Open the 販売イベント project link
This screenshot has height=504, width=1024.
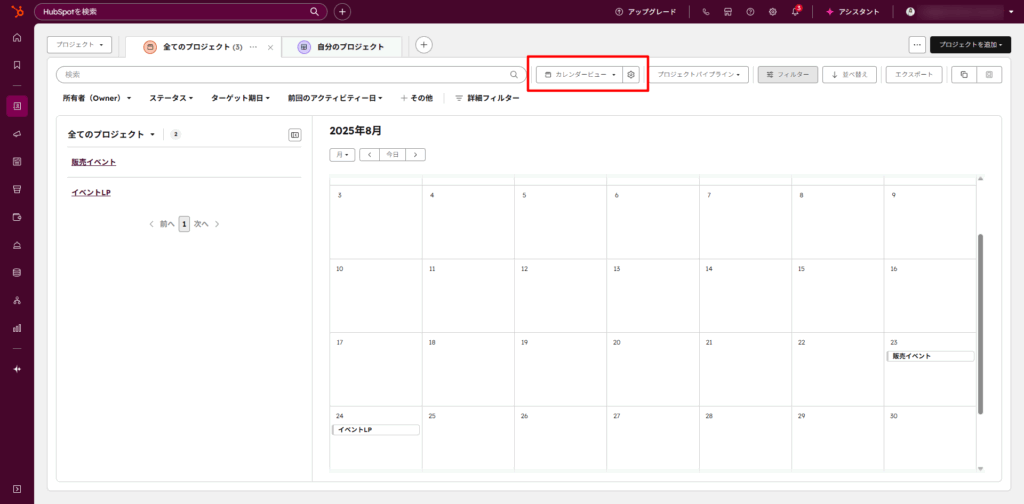pyautogui.click(x=93, y=162)
